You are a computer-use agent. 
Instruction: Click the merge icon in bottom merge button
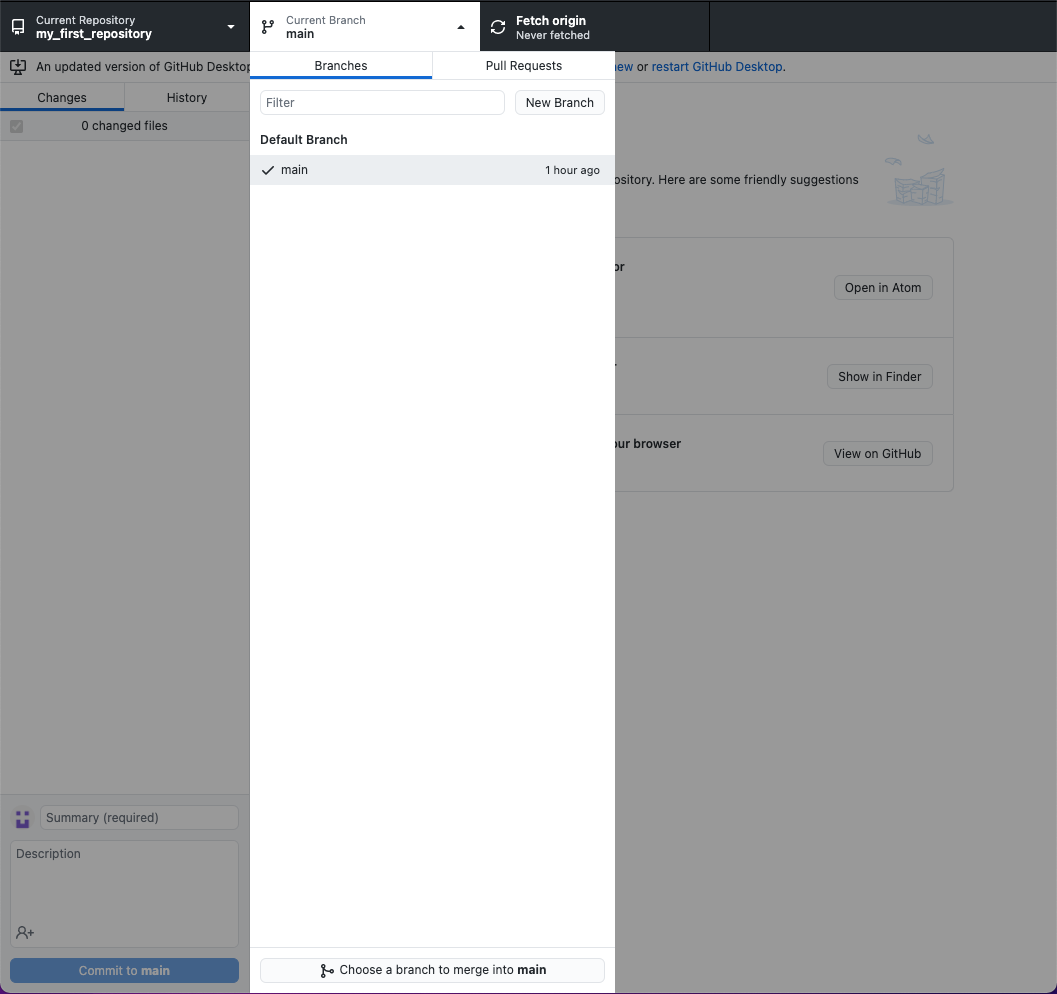(x=327, y=970)
